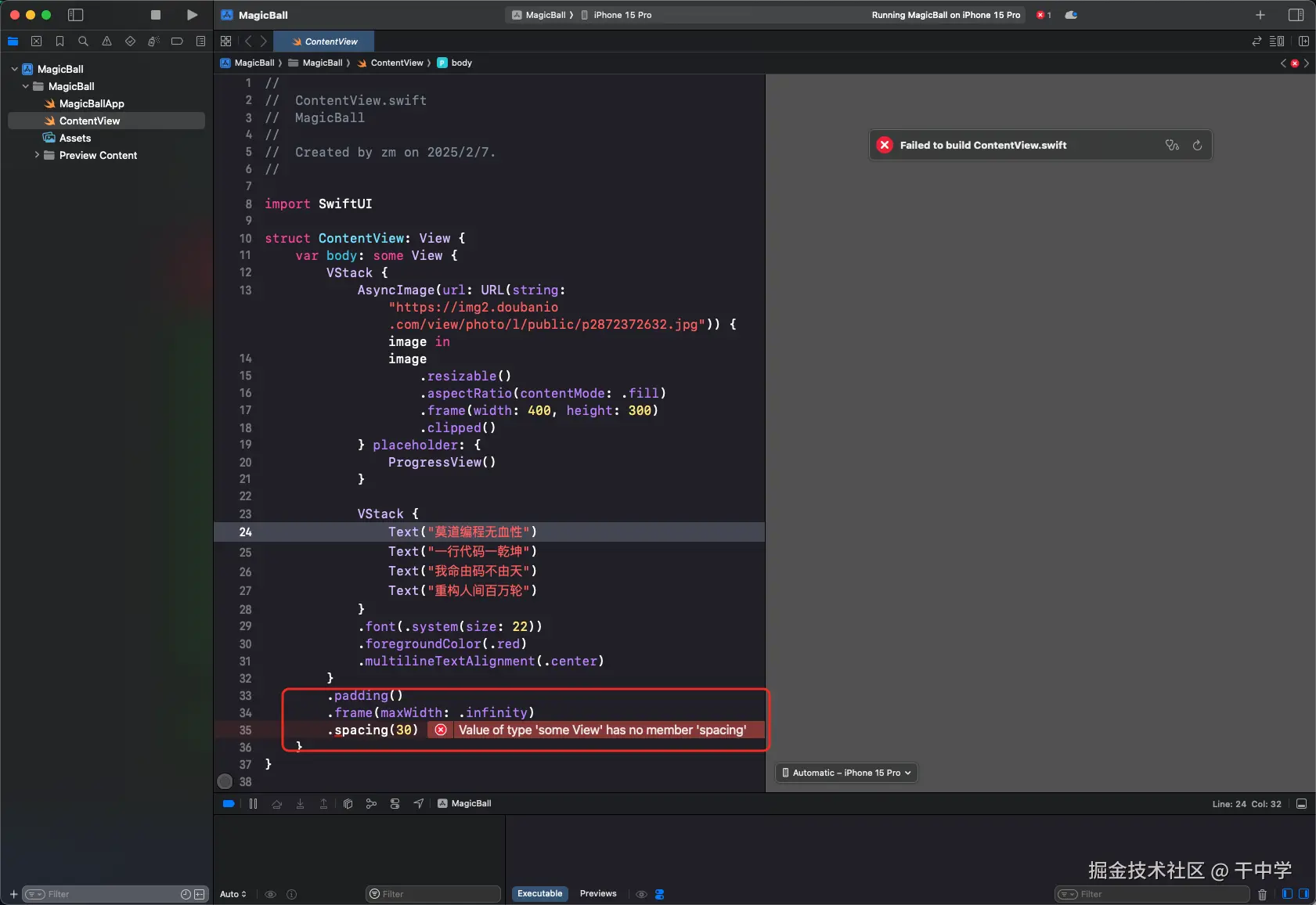This screenshot has width=1316, height=905.
Task: Click Step Out in debug bar
Action: click(323, 803)
